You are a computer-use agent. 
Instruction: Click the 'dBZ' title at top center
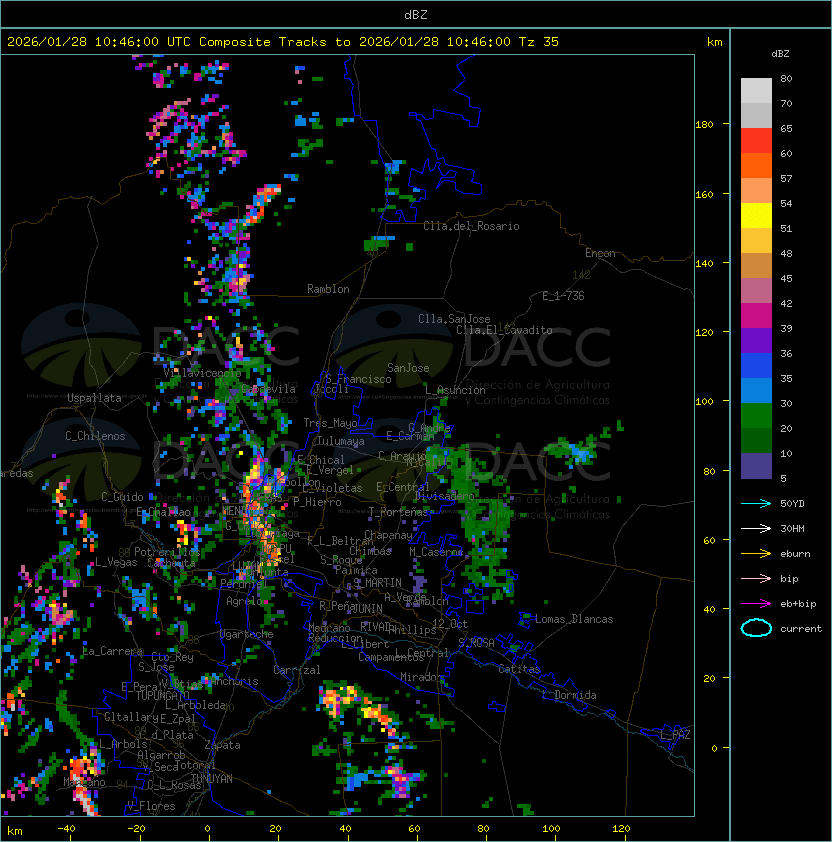pos(416,15)
